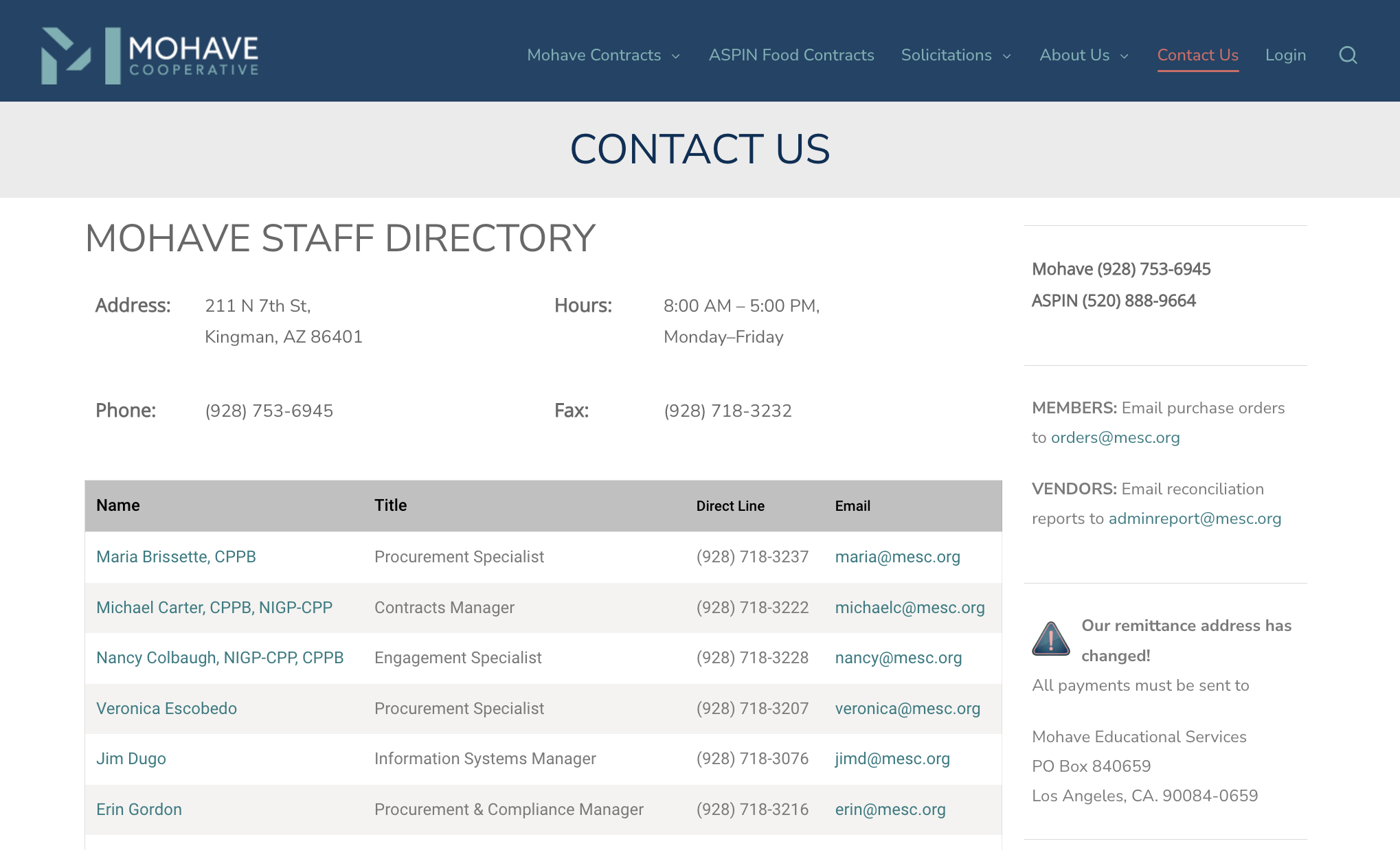Click Procurement & Compliance Manager cell
Viewport: 1400px width, 850px height.
509,809
